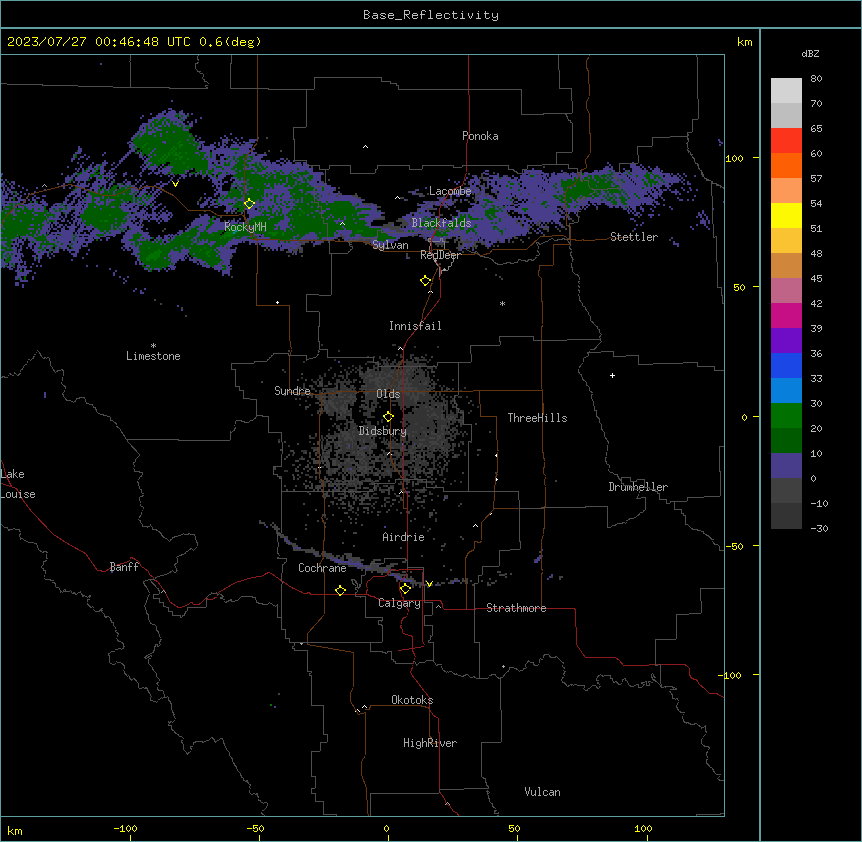Click the yellow radar marker near RockyMH
The width and height of the screenshot is (862, 842).
click(250, 204)
